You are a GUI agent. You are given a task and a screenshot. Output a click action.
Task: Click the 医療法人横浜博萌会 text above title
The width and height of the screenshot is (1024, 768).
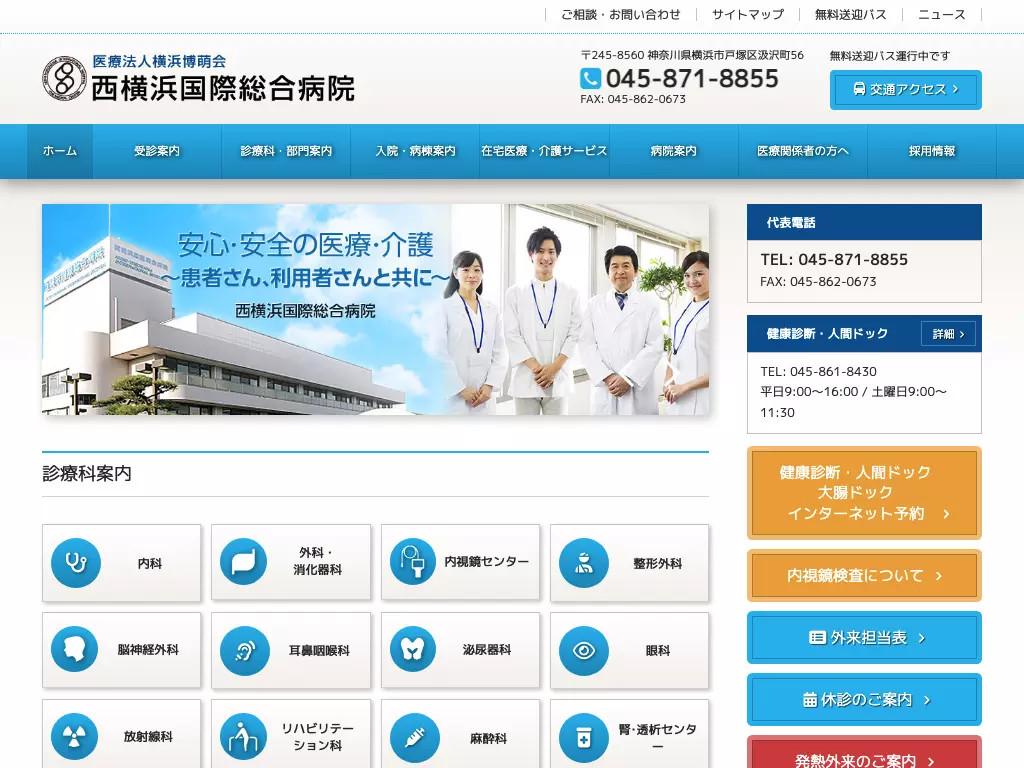click(159, 61)
